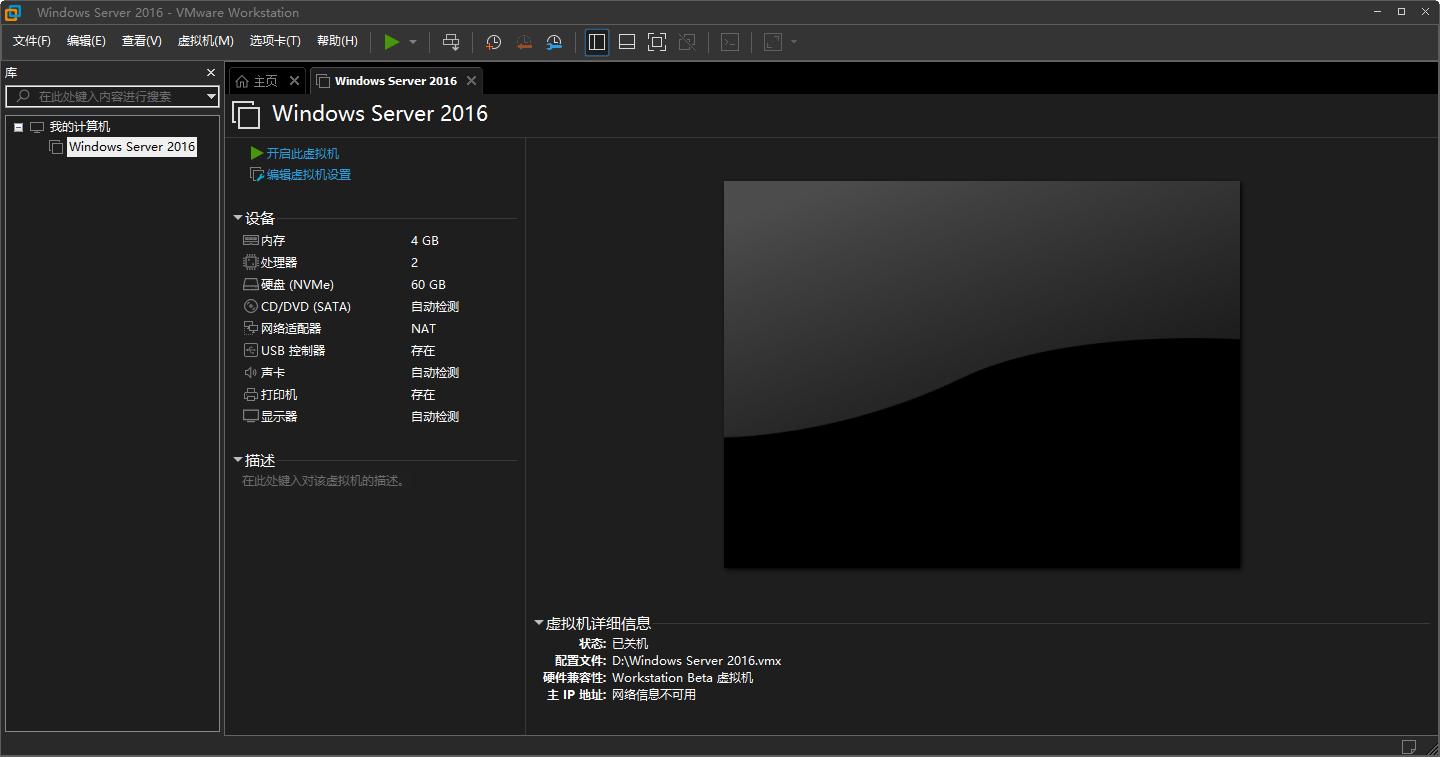Click the 已关机 status value
Viewport: 1440px width, 757px height.
click(630, 644)
